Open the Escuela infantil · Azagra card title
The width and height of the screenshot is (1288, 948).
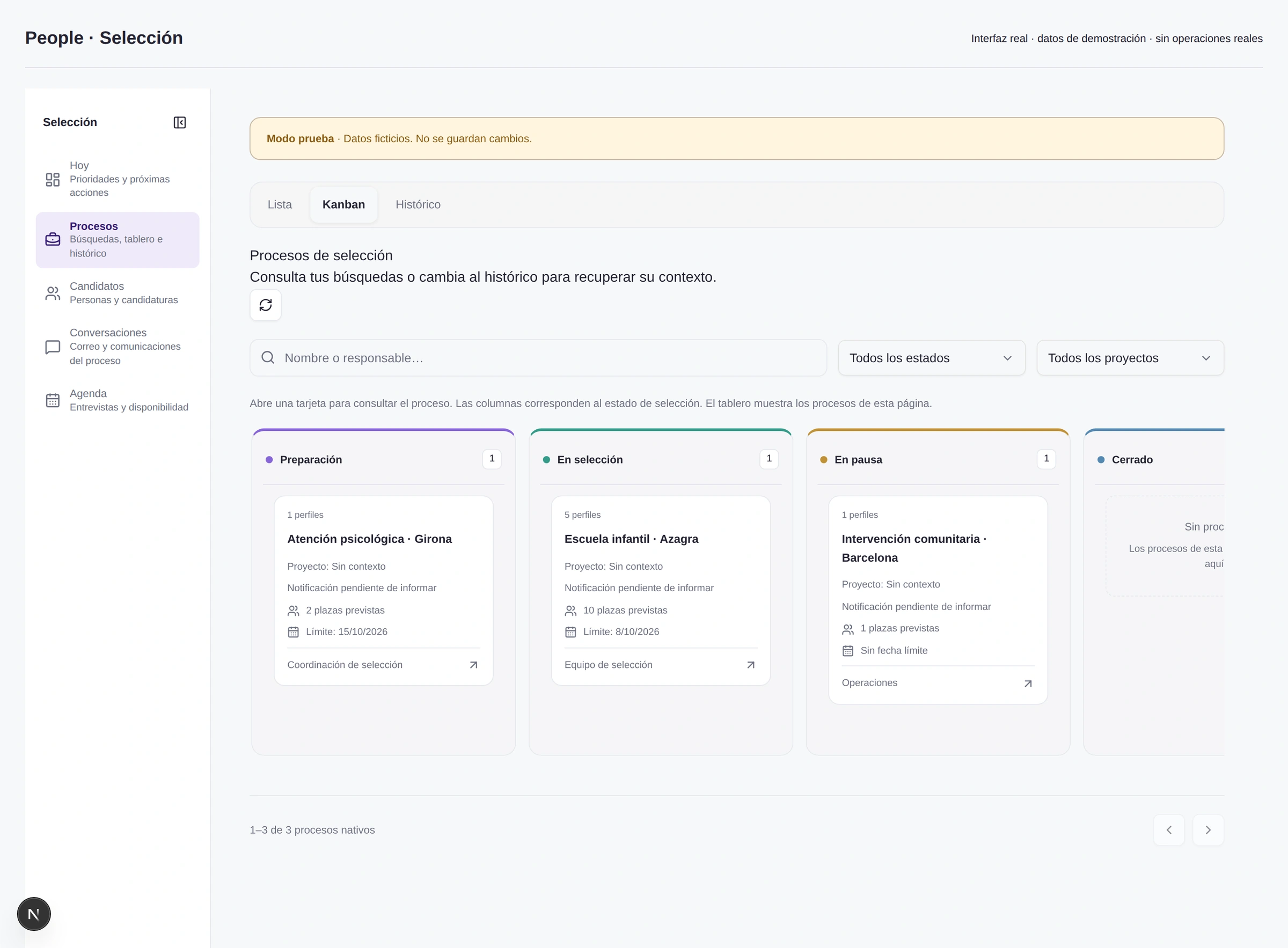click(631, 539)
